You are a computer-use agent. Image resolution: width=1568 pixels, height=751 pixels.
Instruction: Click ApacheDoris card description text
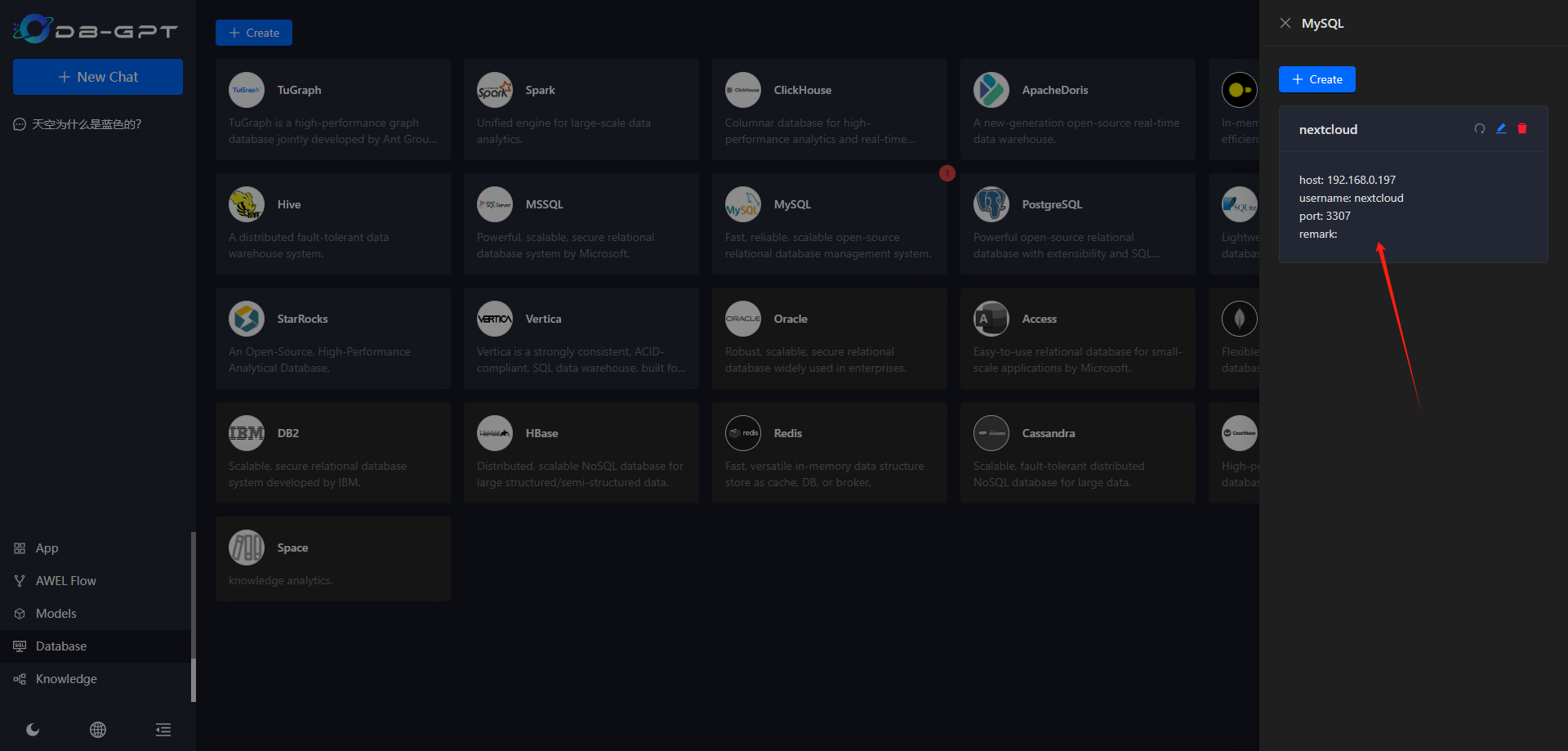(x=1076, y=131)
